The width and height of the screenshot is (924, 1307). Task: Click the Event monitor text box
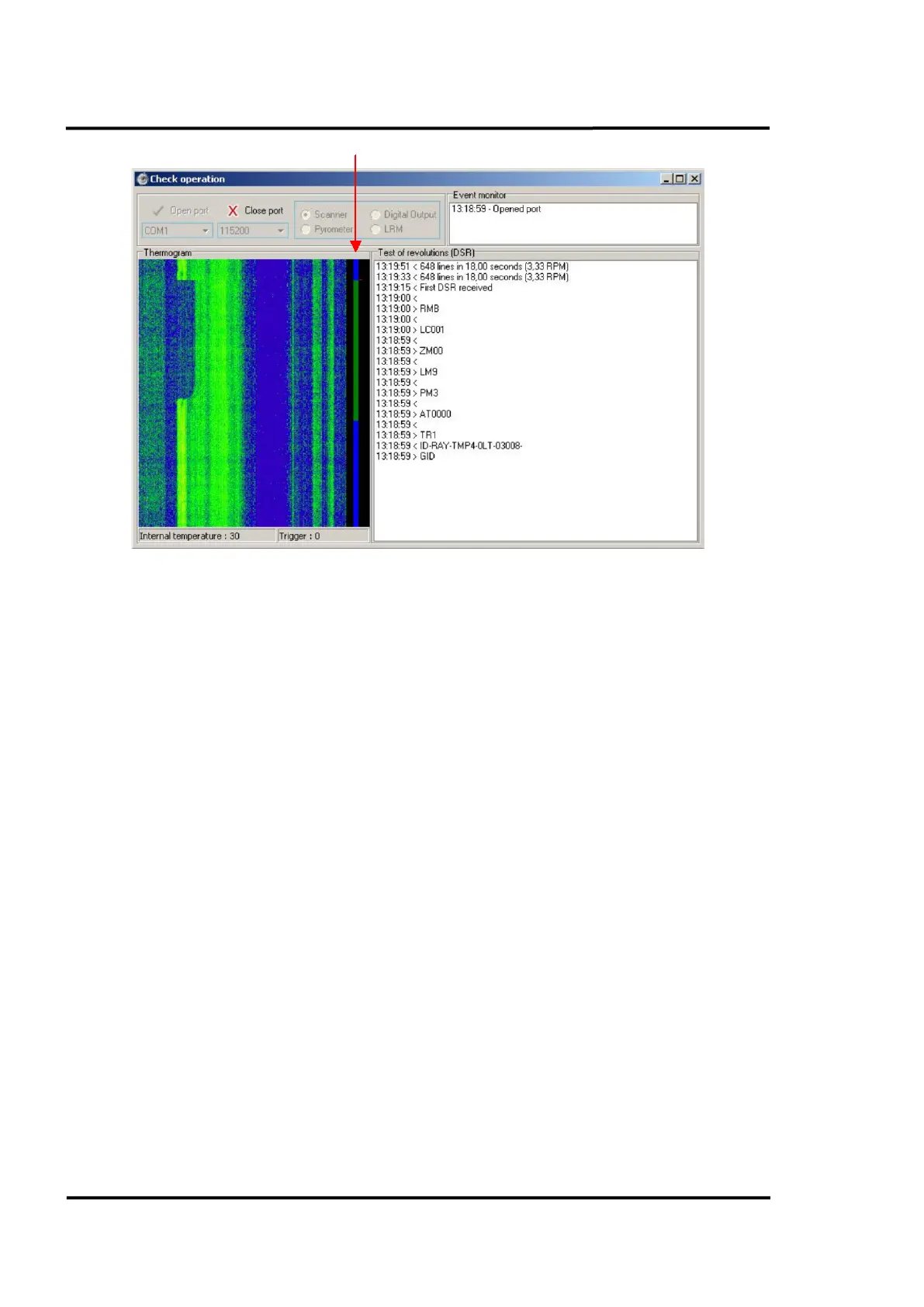(x=573, y=224)
